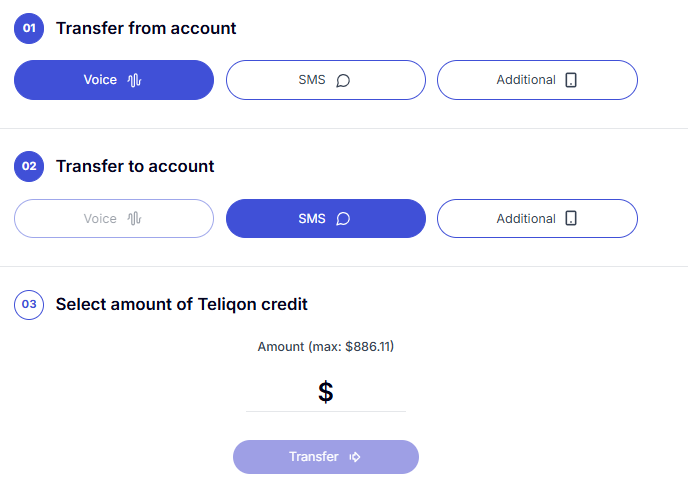This screenshot has height=493, width=688.
Task: Click the arrow icon on the Transfer button
Action: pyautogui.click(x=355, y=457)
